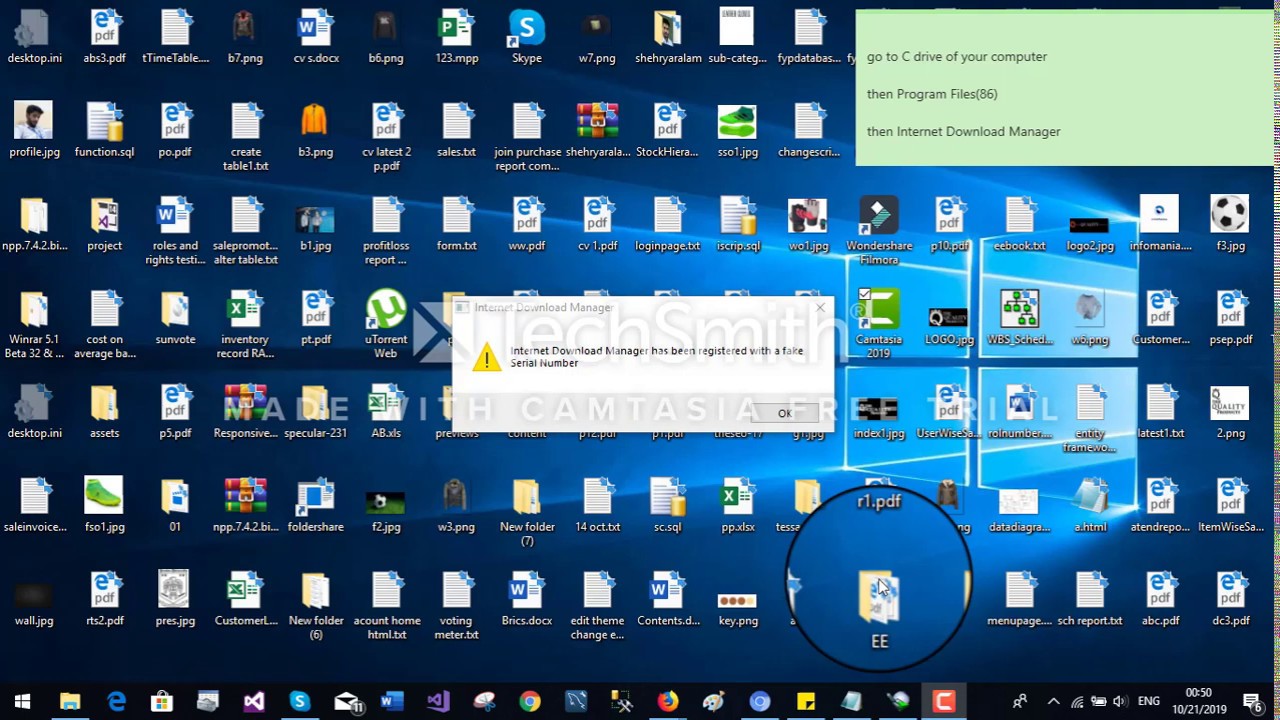Select the StockHiera... pdf file
The height and width of the screenshot is (720, 1280).
[x=667, y=131]
